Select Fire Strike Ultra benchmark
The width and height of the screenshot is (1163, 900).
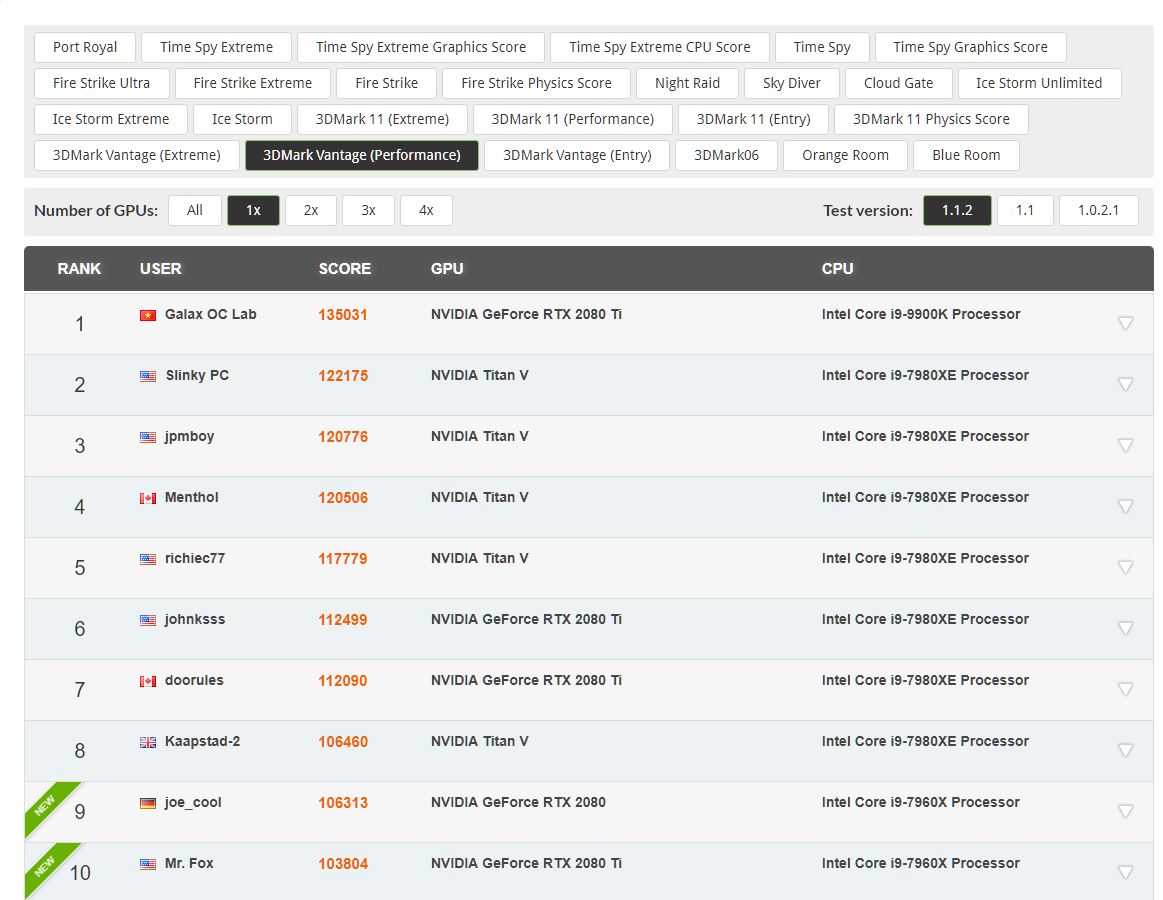click(102, 83)
